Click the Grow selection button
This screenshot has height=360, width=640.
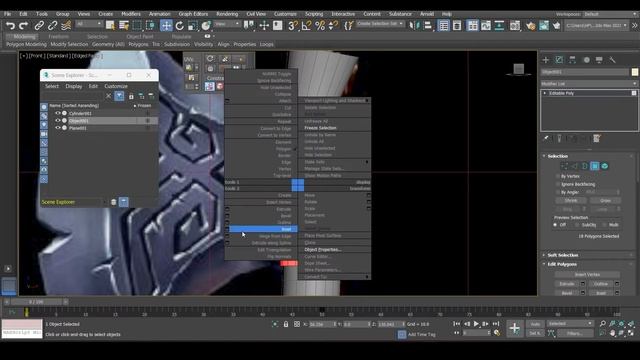click(605, 200)
